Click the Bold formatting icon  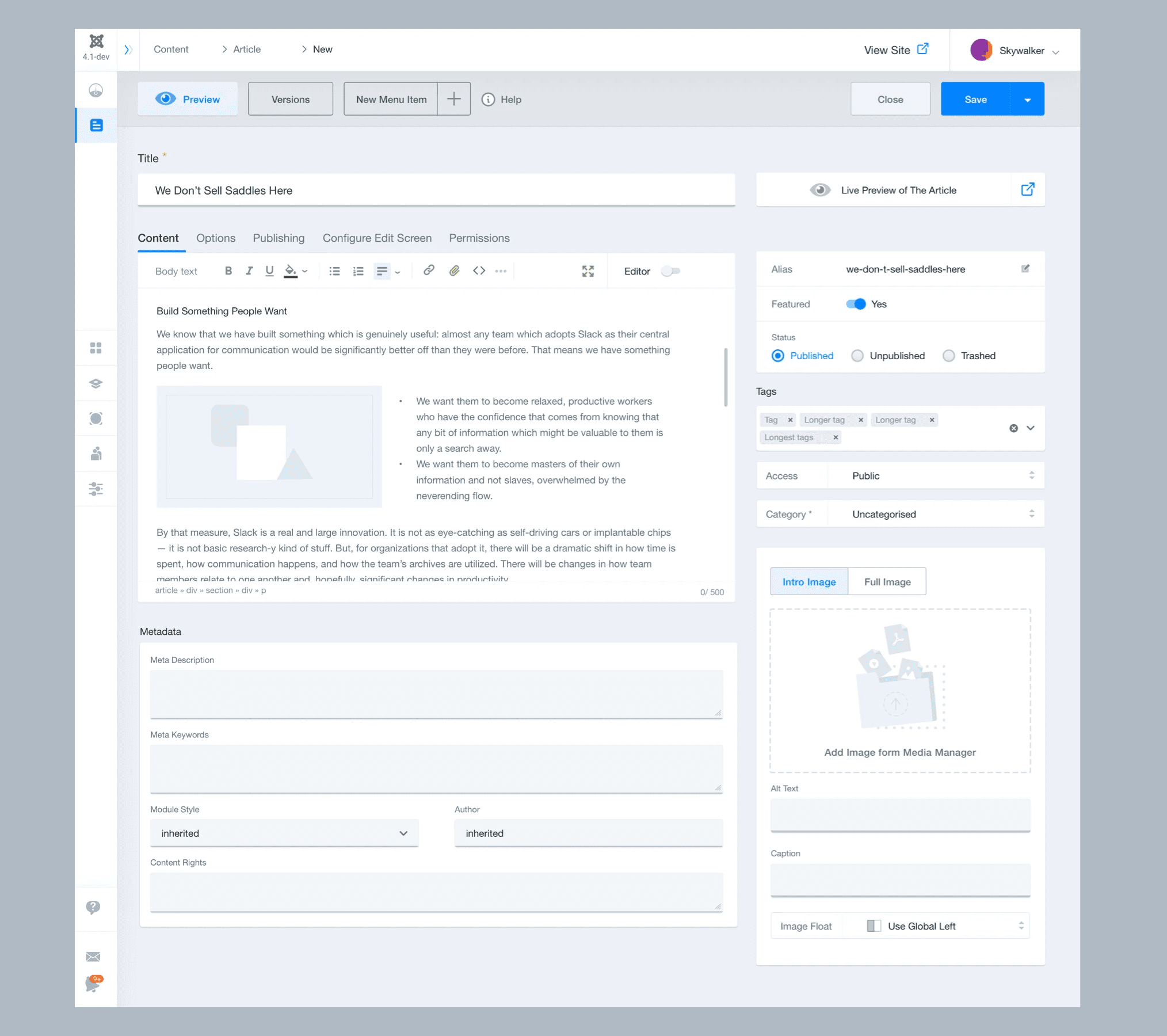tap(228, 271)
